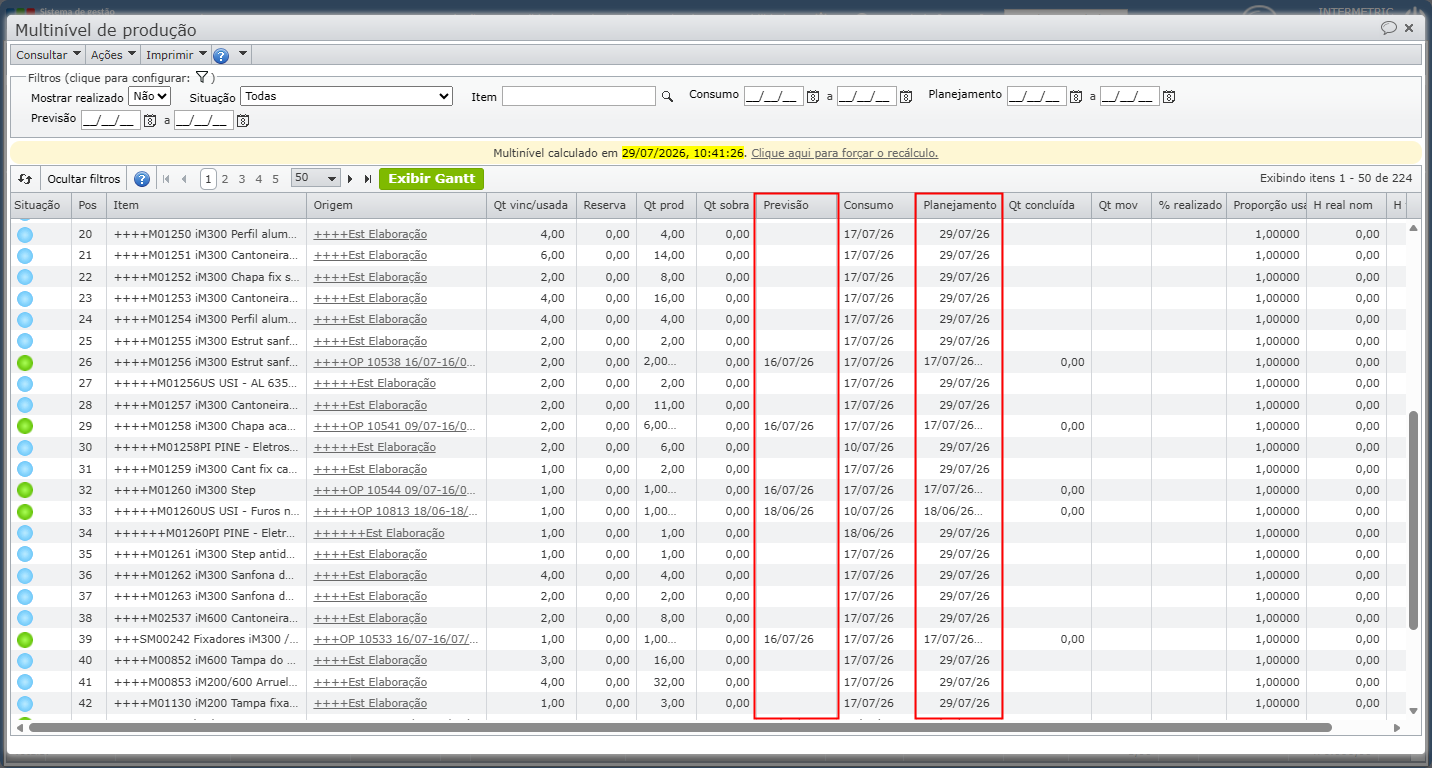
Task: Open the filter configuration funnel icon
Action: (x=201, y=77)
